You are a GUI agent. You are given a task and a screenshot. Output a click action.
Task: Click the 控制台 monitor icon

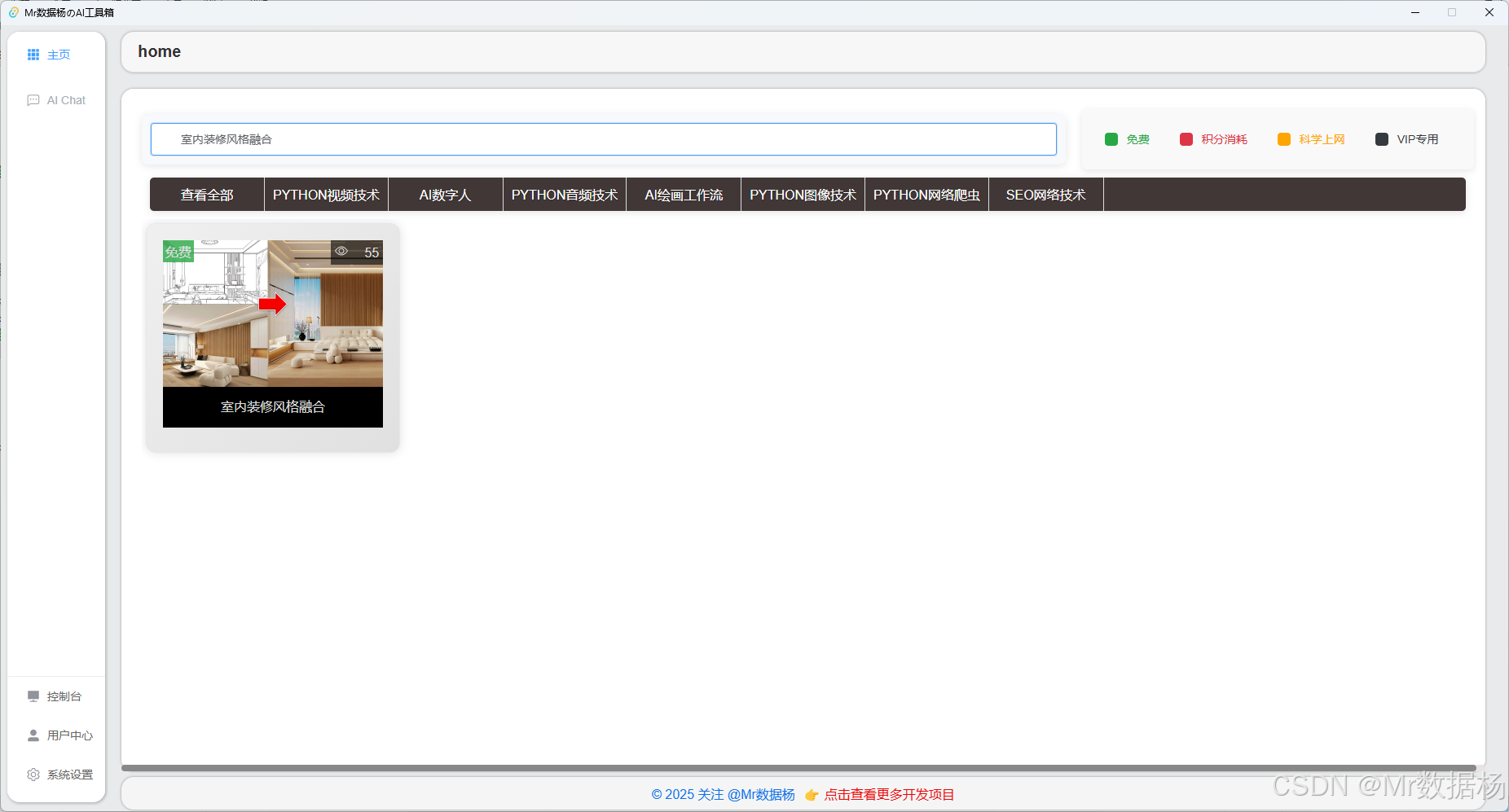[x=33, y=696]
